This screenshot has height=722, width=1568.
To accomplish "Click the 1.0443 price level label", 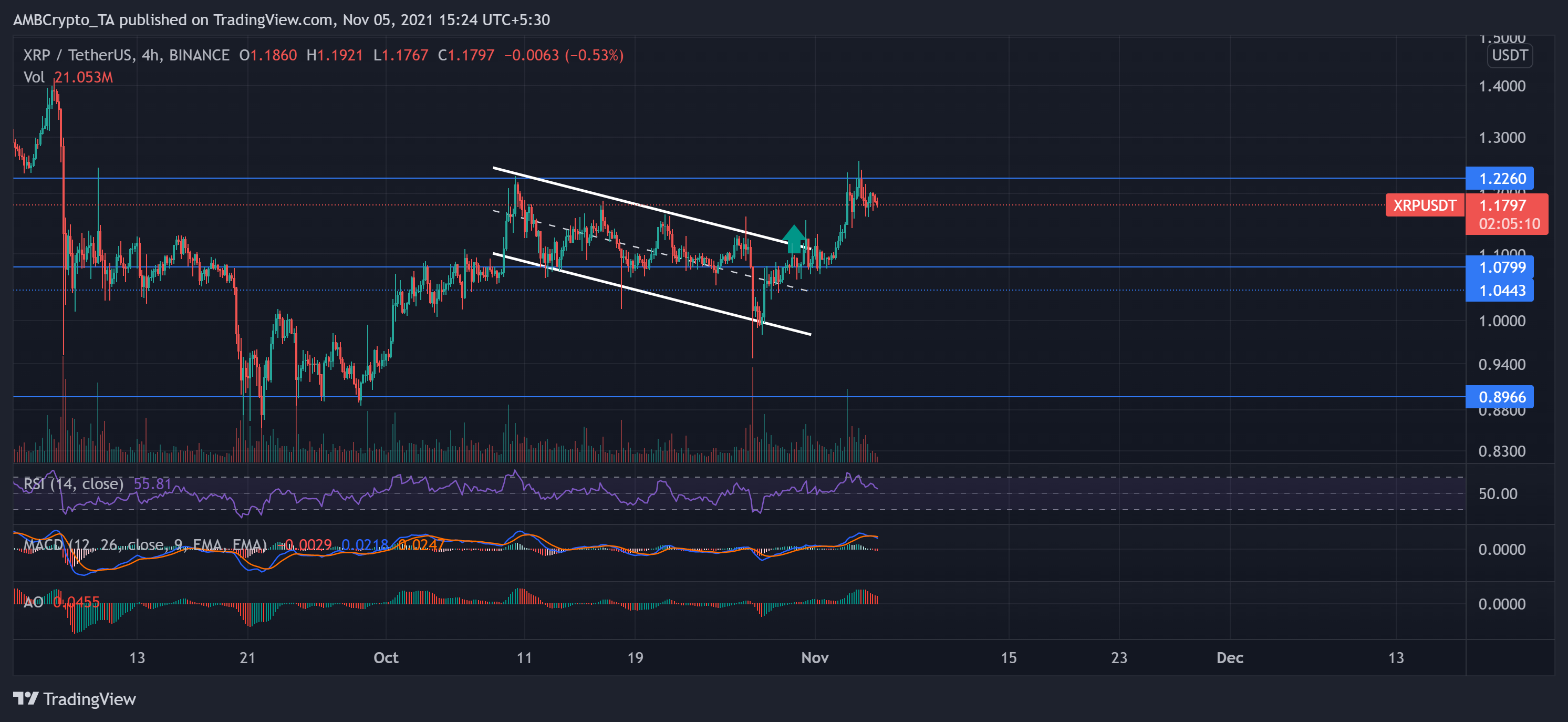I will pyautogui.click(x=1499, y=291).
